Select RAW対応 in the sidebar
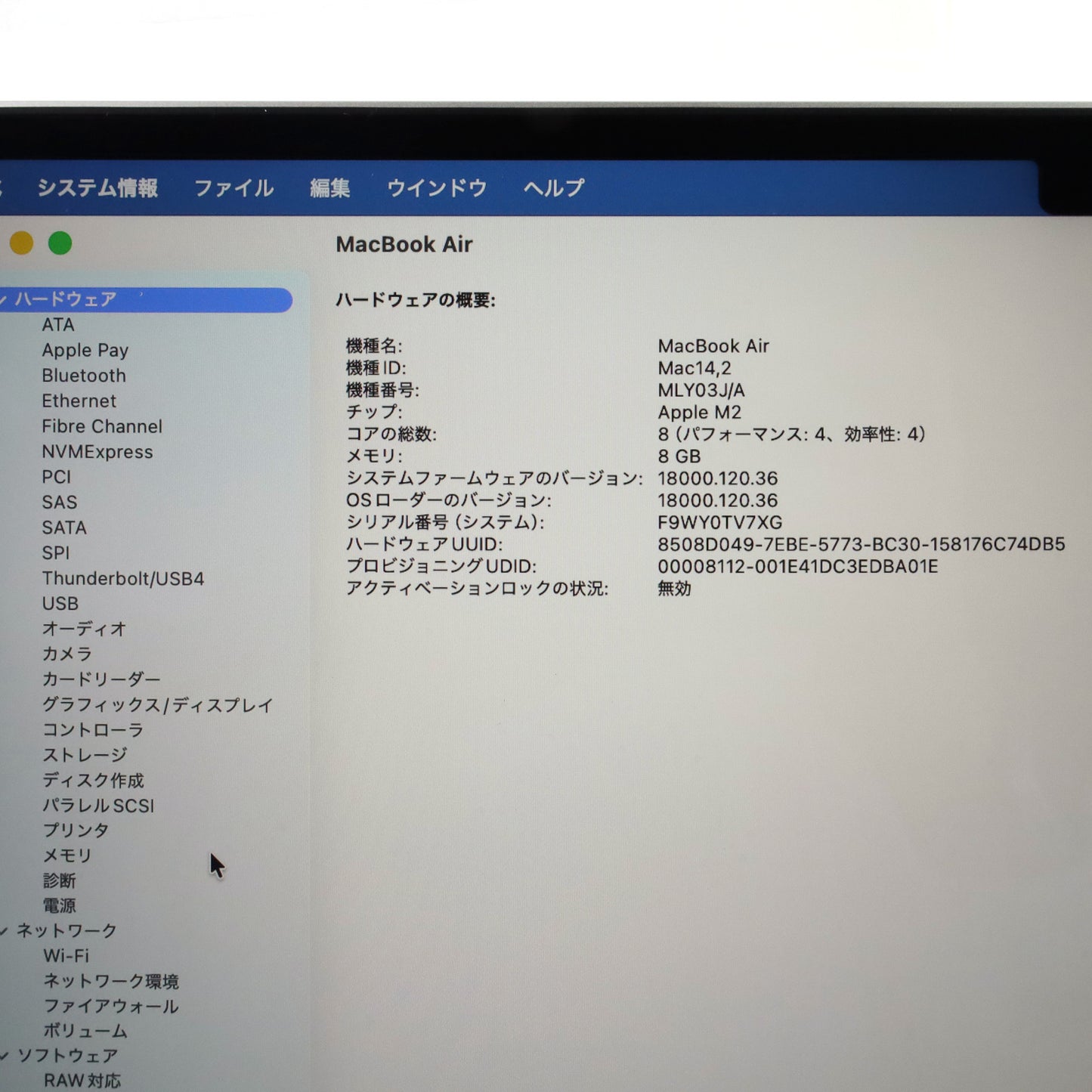 [x=82, y=1081]
